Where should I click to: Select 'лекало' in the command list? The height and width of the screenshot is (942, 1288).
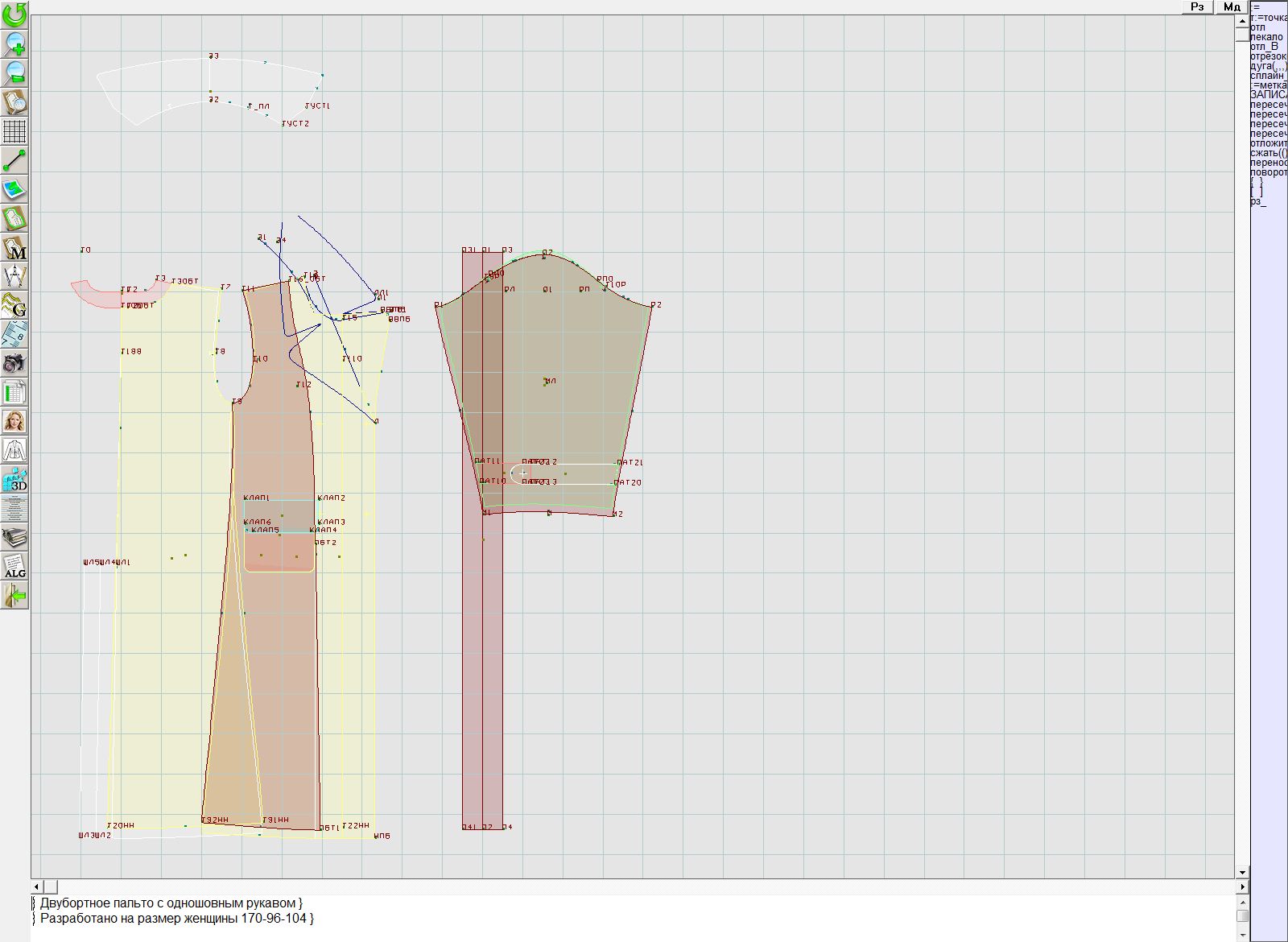1267,37
